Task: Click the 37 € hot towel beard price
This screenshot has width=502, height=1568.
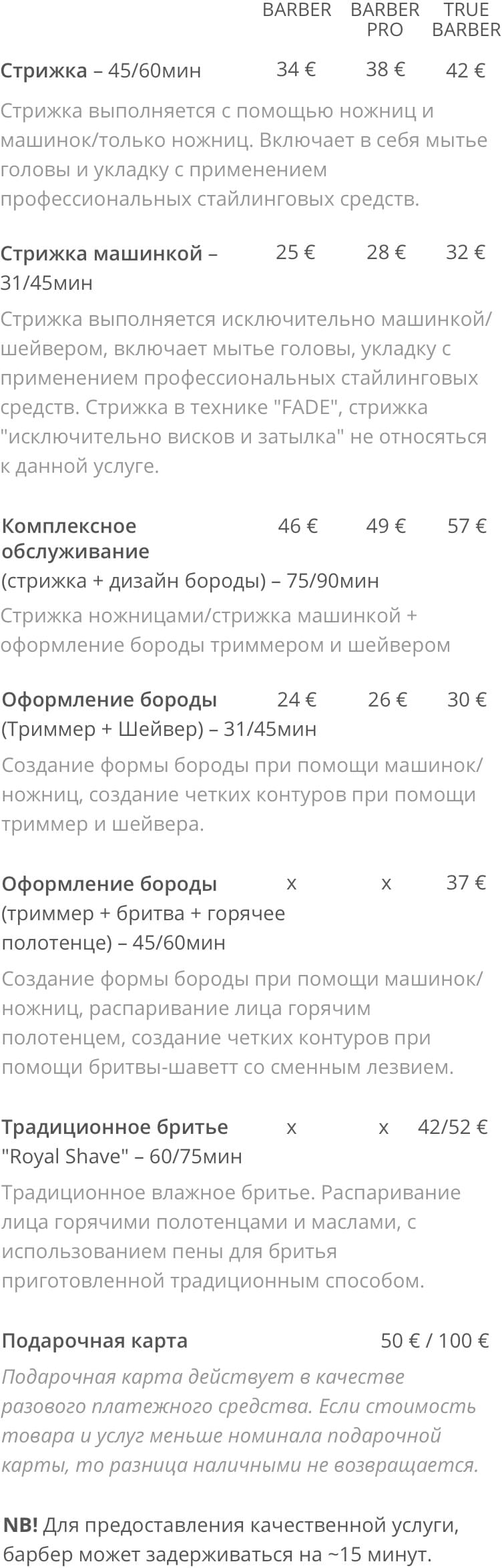Action: point(466,883)
